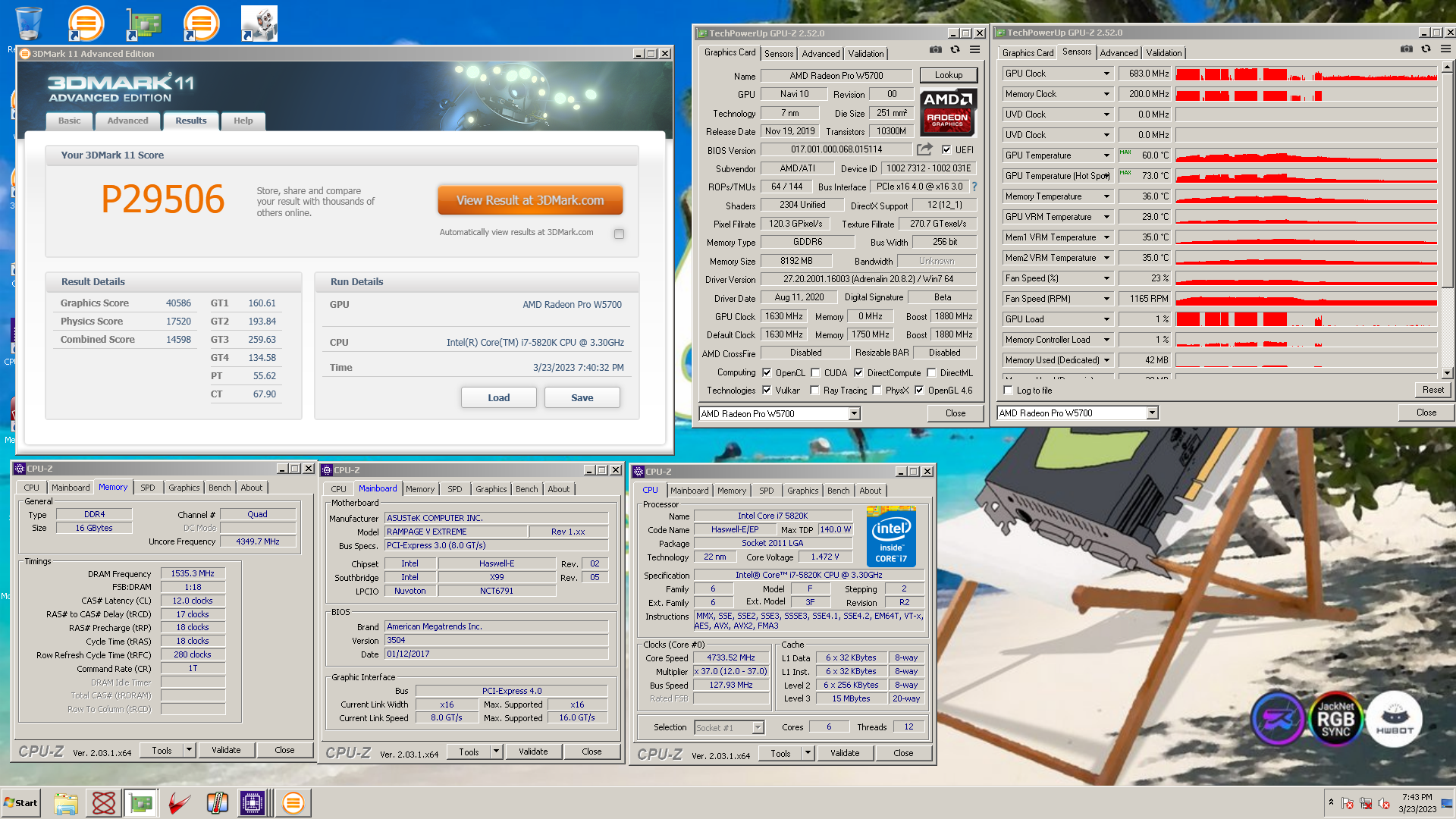1456x819 pixels.
Task: Click the taskbar clock showing 7:43 PM
Action: pos(1417,803)
